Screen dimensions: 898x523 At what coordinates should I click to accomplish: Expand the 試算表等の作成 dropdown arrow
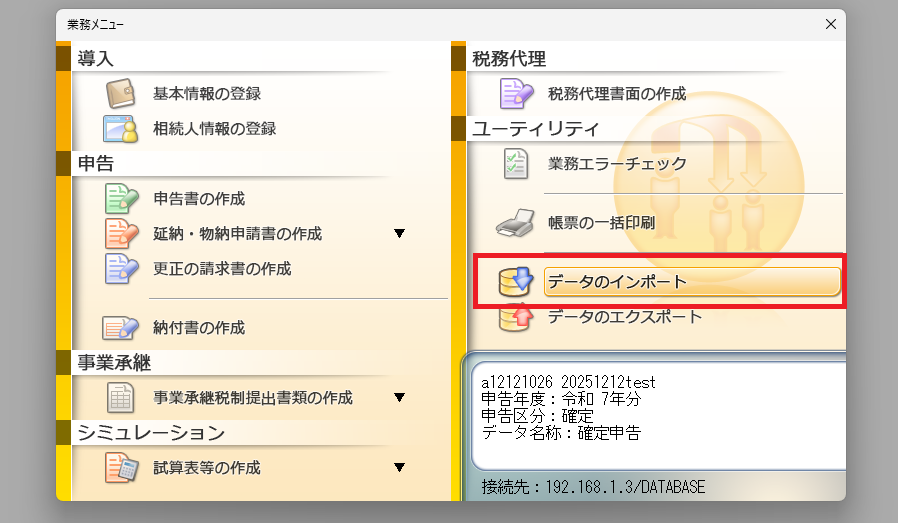click(x=400, y=467)
